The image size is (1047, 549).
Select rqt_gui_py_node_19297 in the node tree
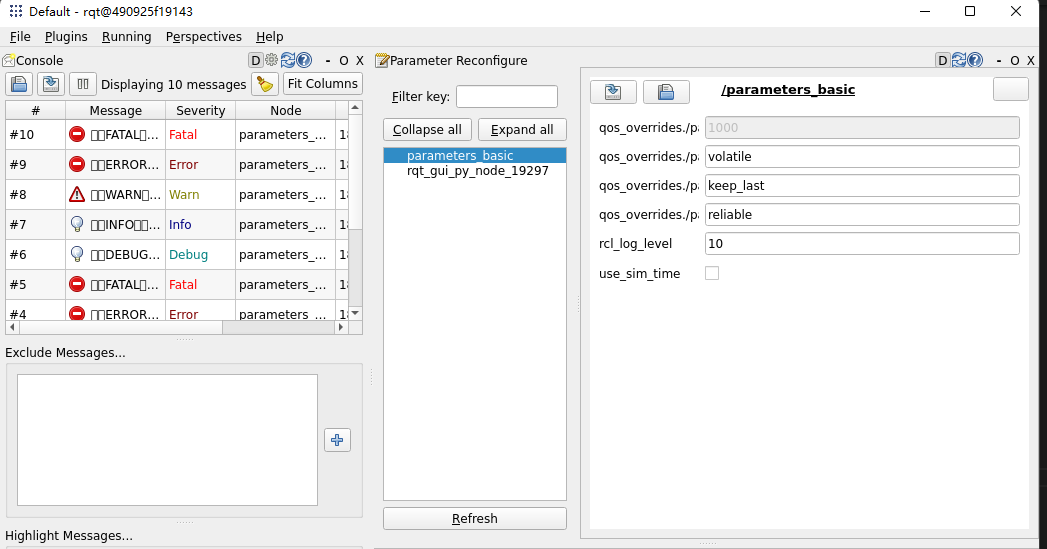477,171
